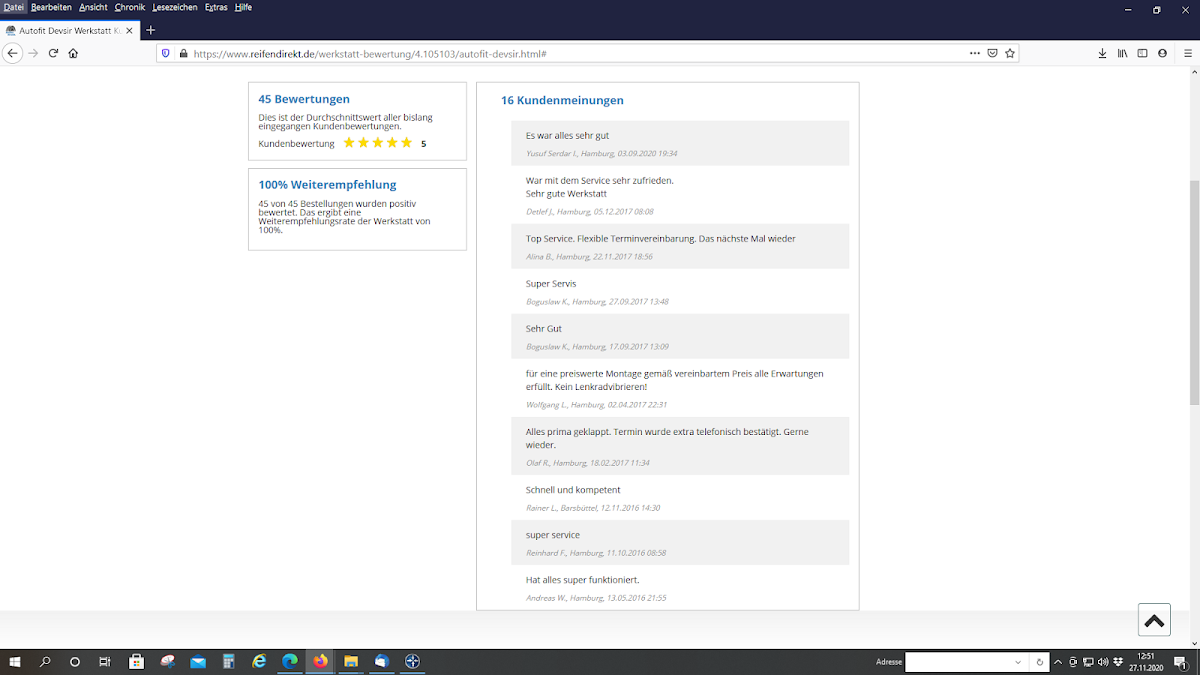Open page actions three-dot menu
1200x675 pixels.
(x=974, y=53)
